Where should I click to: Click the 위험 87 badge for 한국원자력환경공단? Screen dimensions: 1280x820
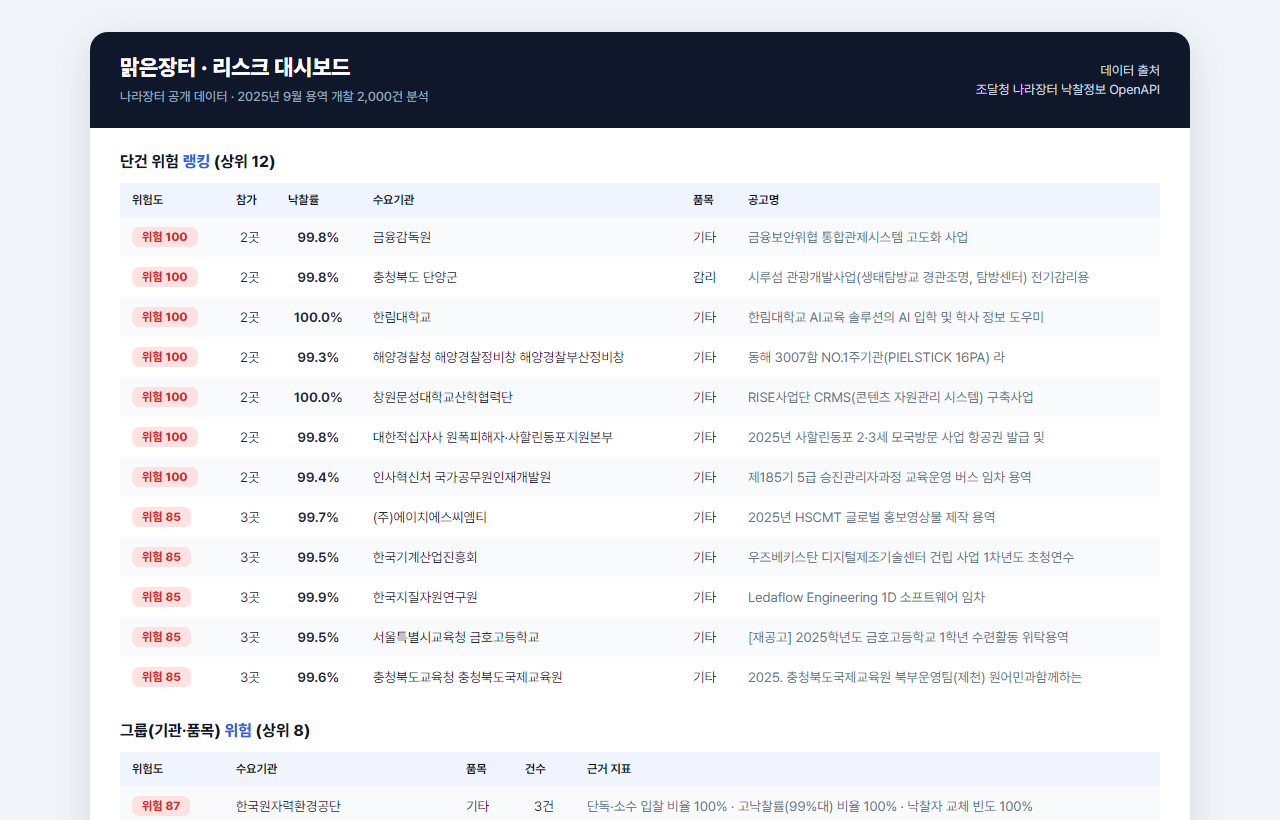[161, 806]
